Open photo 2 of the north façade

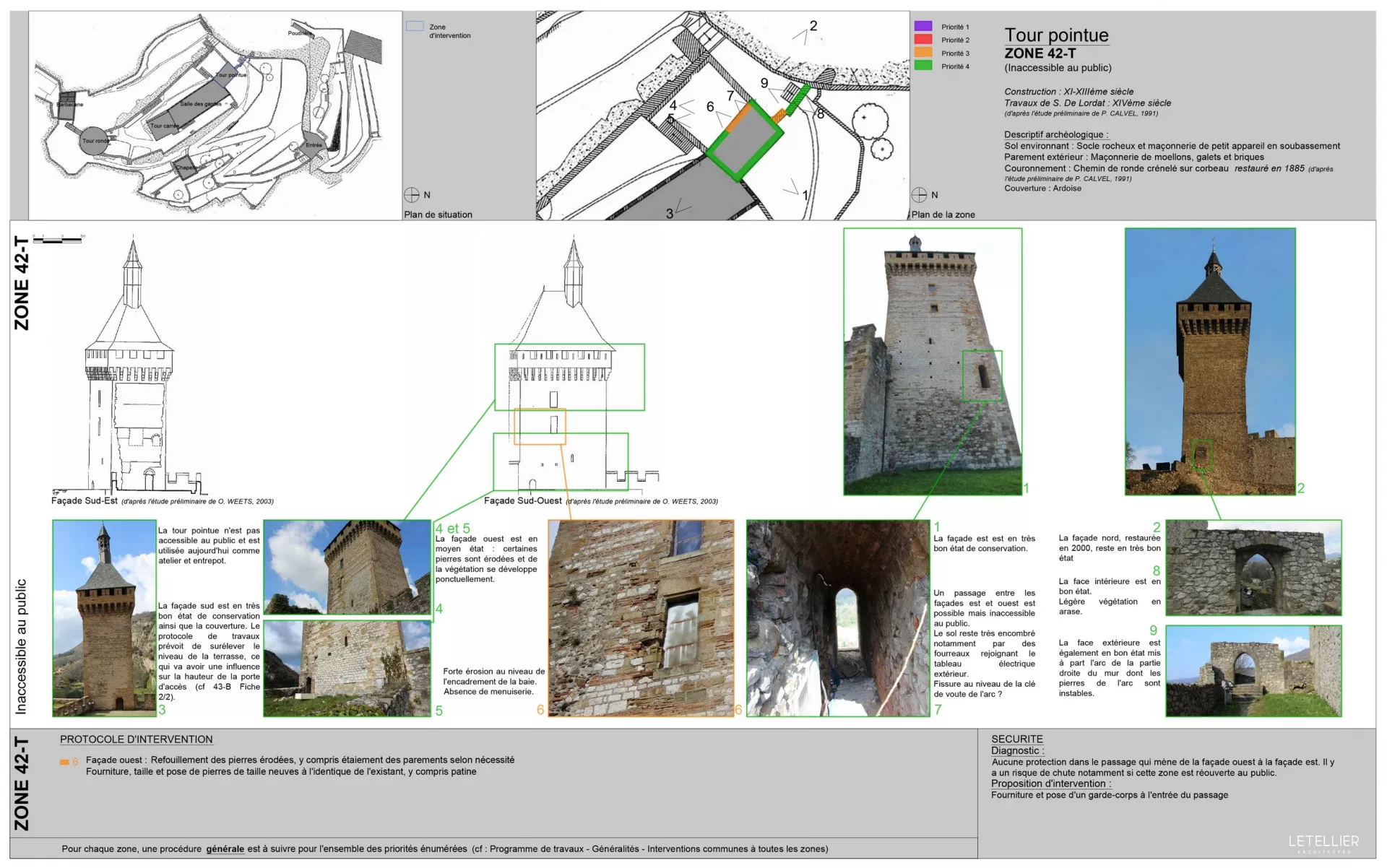click(x=1210, y=361)
